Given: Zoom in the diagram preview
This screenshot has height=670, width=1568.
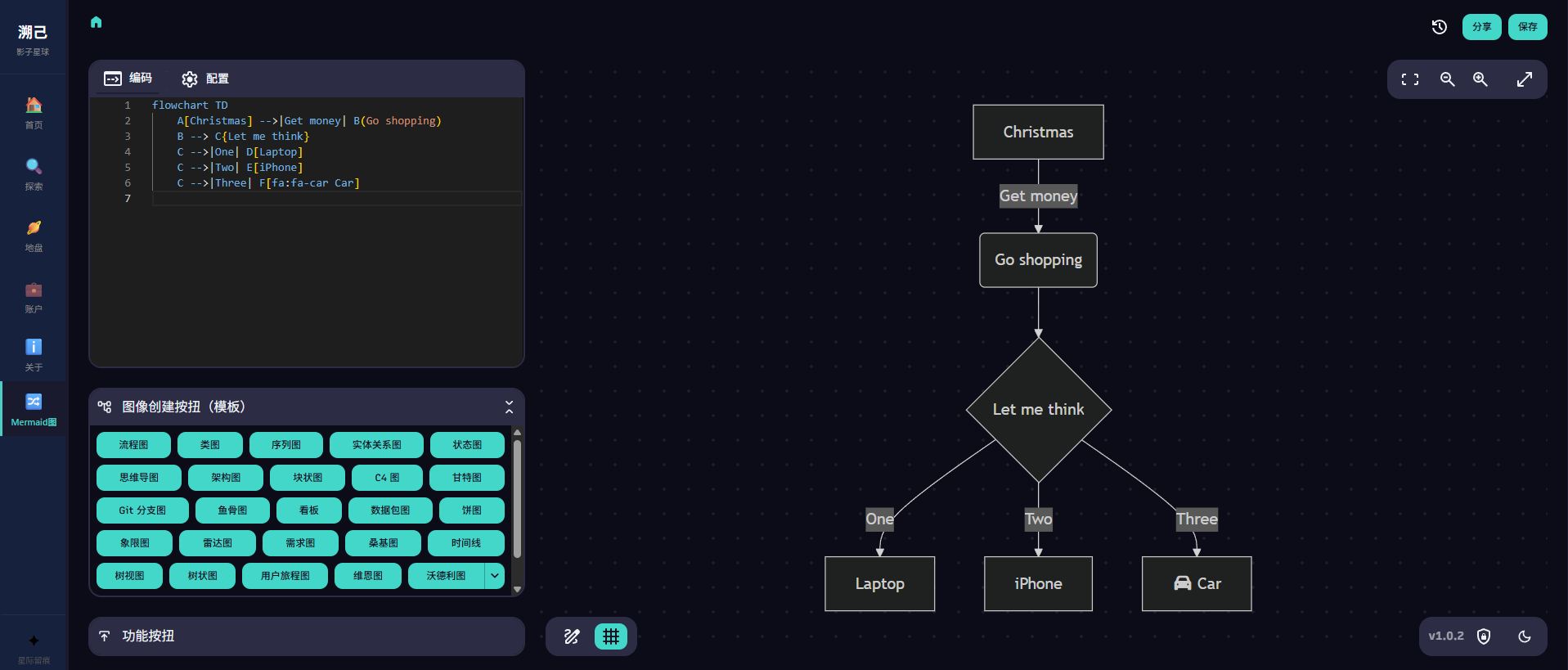Looking at the screenshot, I should pos(1480,79).
